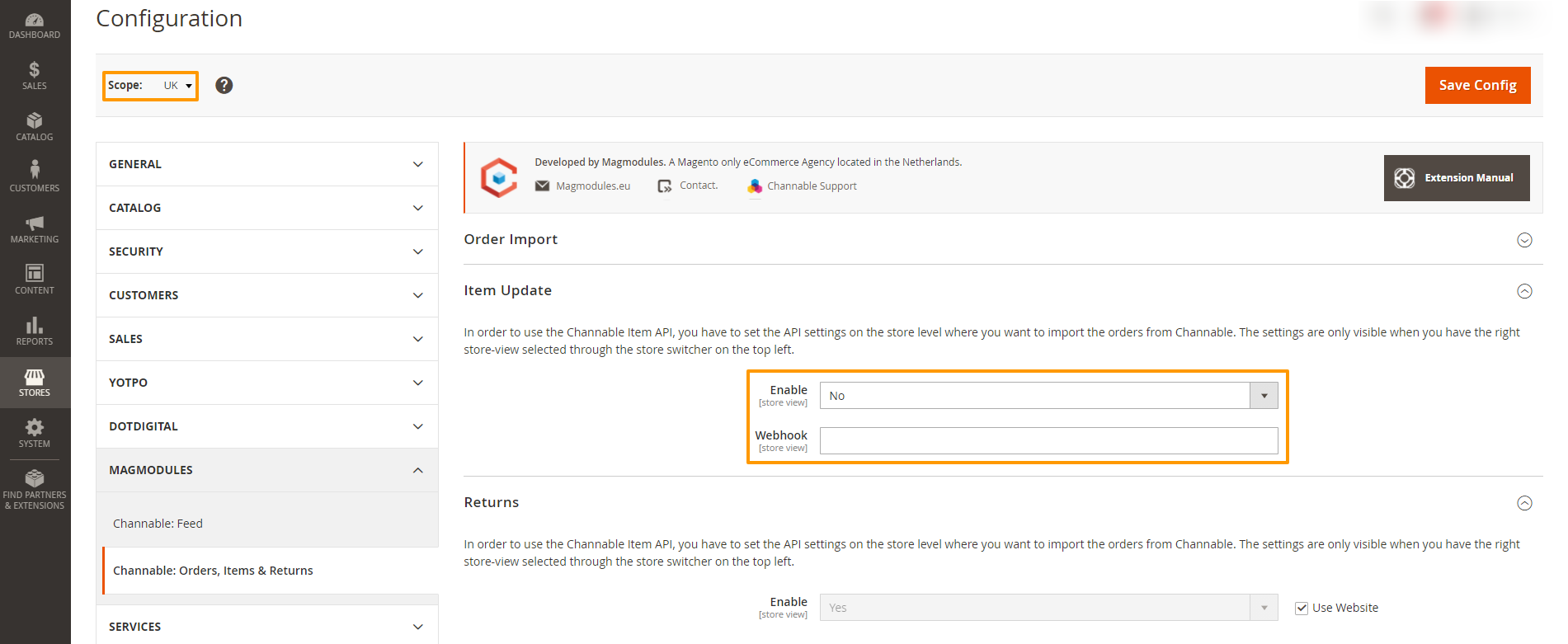Collapse the Magmodules config tab
Image resolution: width=1568 pixels, height=644 pixels.
(267, 470)
